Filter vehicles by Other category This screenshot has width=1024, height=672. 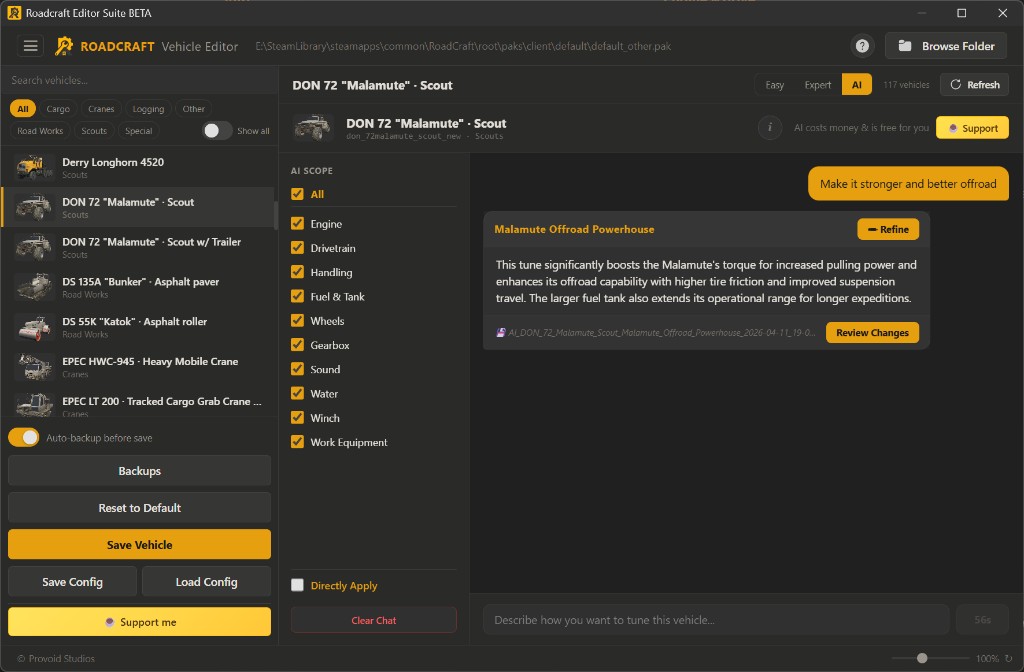coord(193,108)
